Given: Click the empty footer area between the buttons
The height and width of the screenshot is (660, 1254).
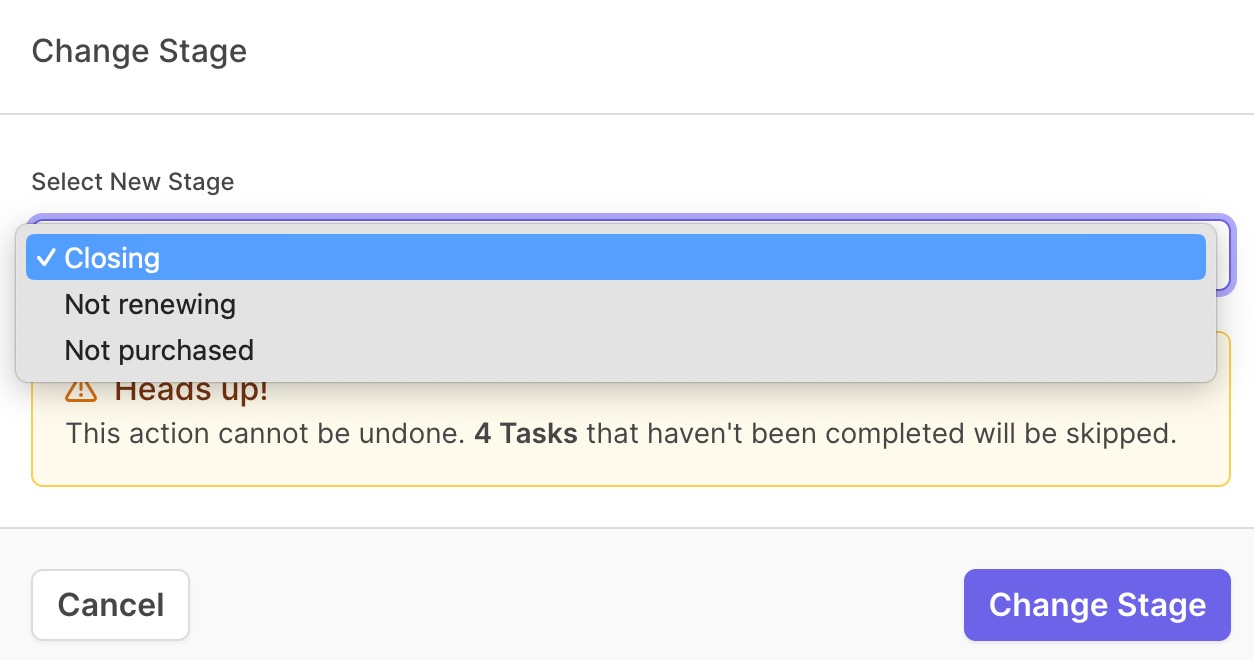Looking at the screenshot, I should [x=576, y=605].
